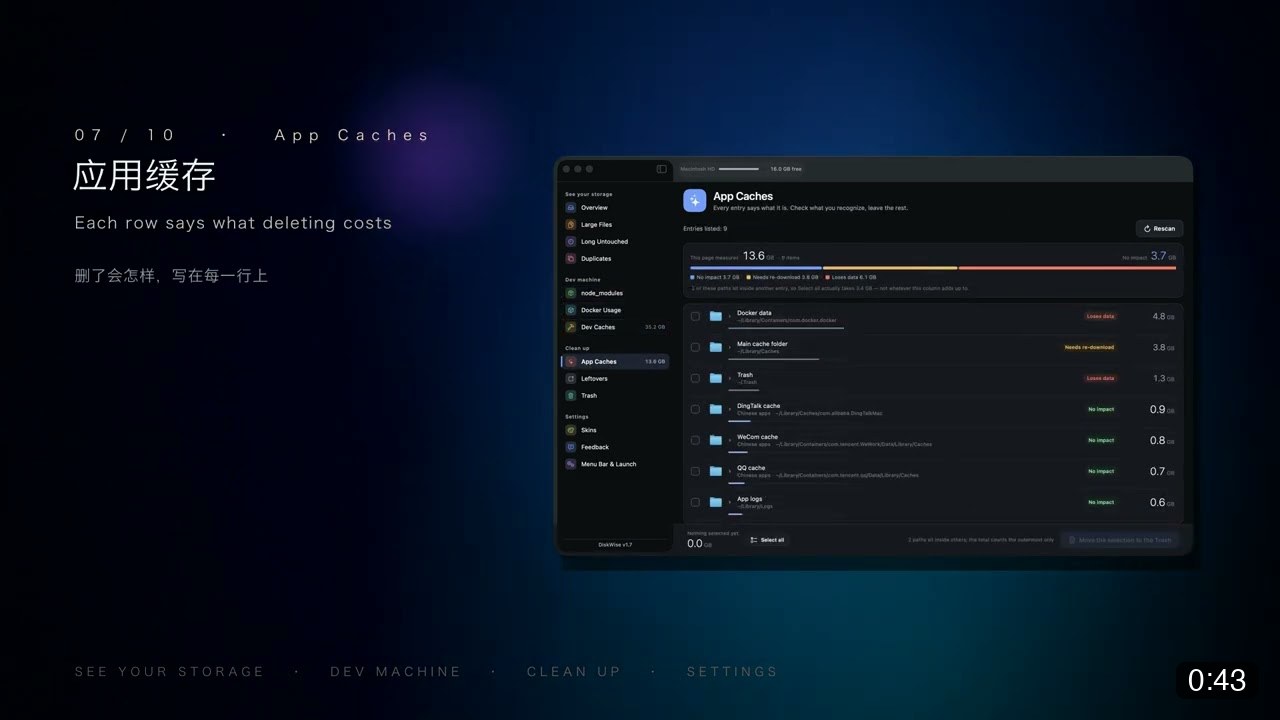
Task: Switch to SEE YOUR STORAGE chapter label
Action: (x=169, y=672)
